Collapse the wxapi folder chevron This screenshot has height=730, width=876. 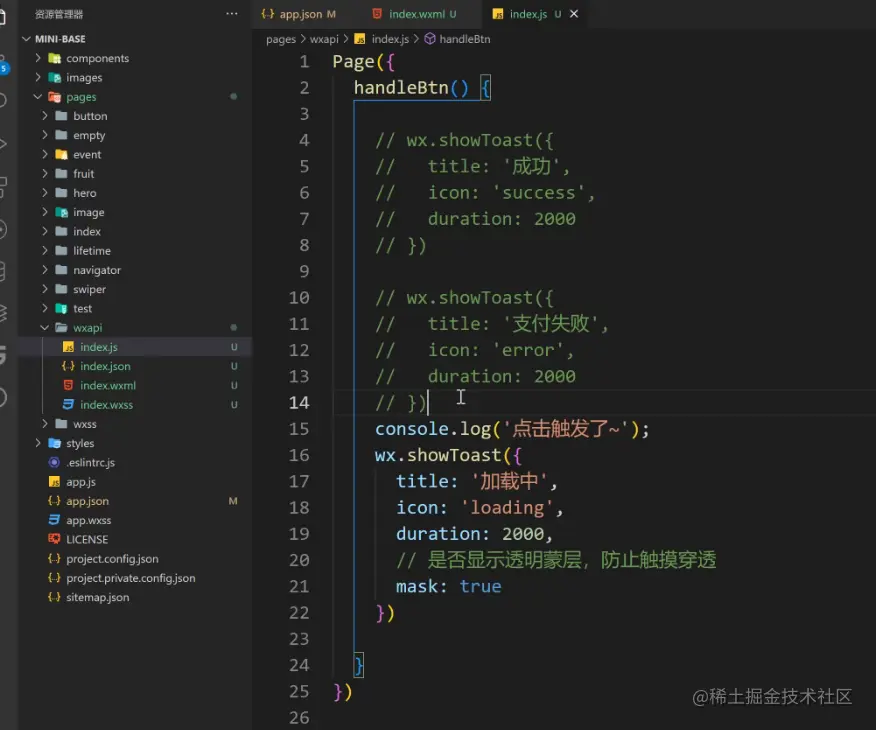[45, 327]
